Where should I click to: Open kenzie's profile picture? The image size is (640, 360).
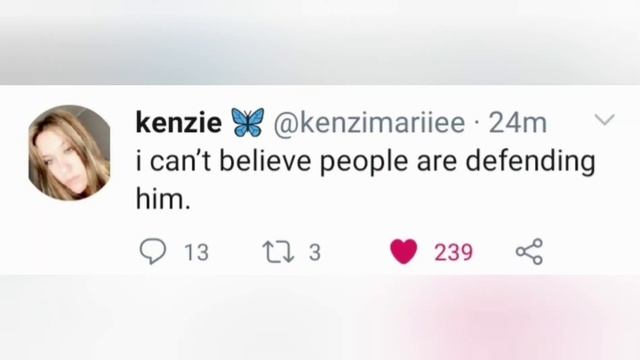69,153
